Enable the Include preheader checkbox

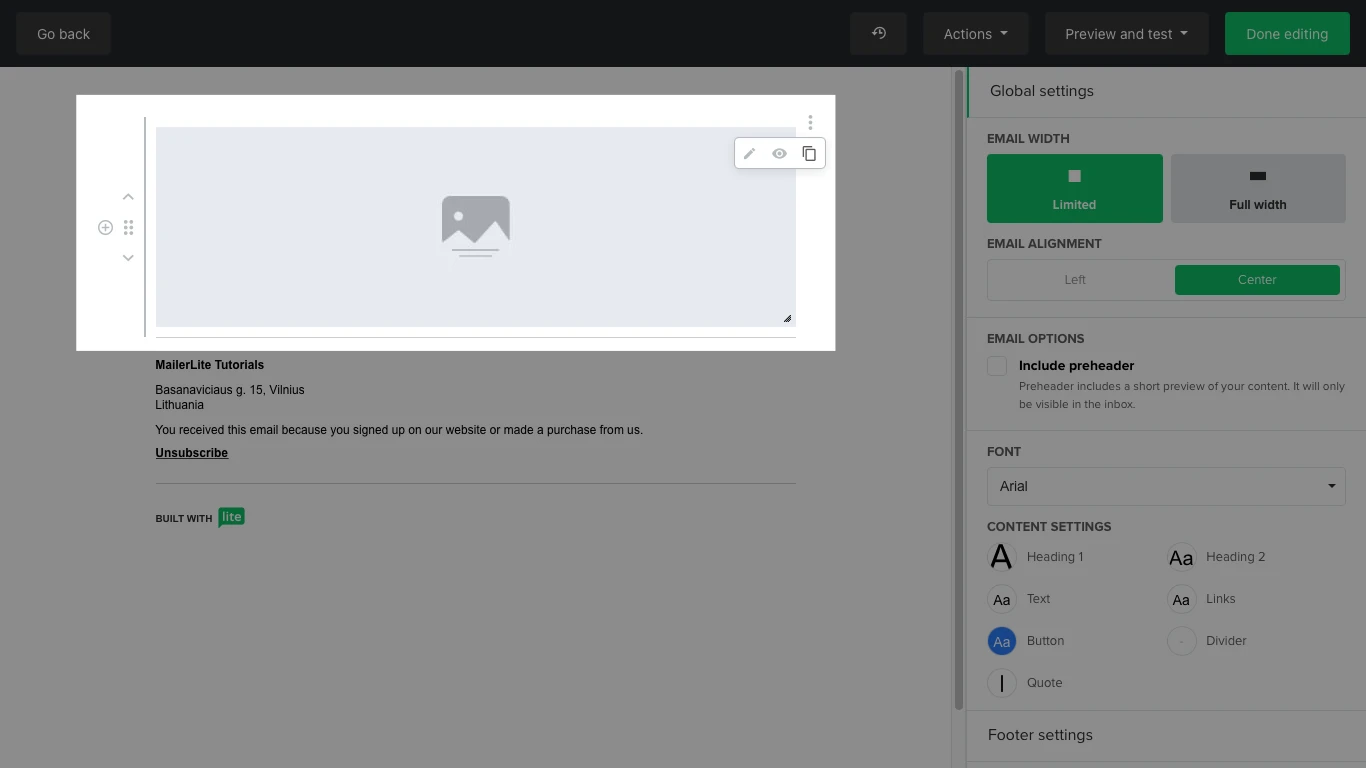pyautogui.click(x=997, y=366)
